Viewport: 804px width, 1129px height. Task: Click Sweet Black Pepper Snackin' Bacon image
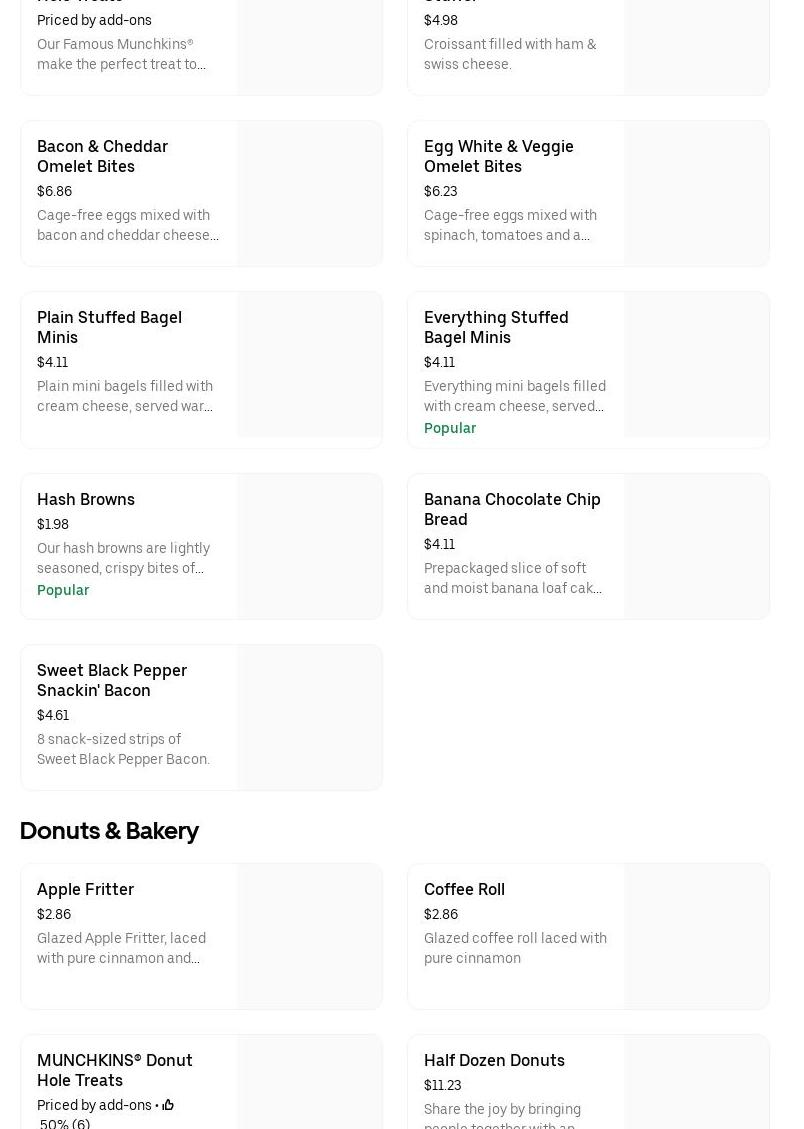click(x=309, y=717)
